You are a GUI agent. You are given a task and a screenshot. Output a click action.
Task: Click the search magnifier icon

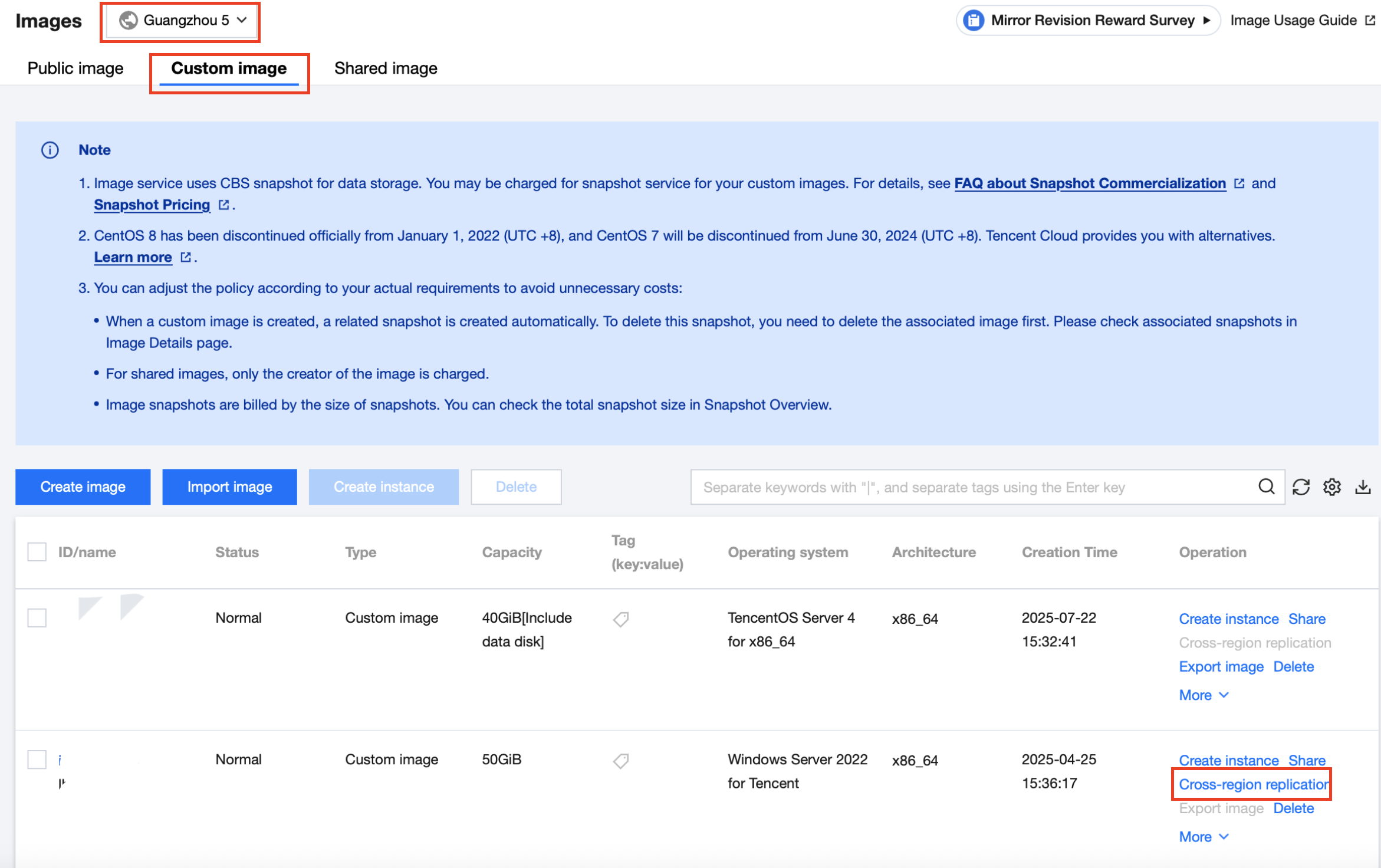pos(1265,487)
